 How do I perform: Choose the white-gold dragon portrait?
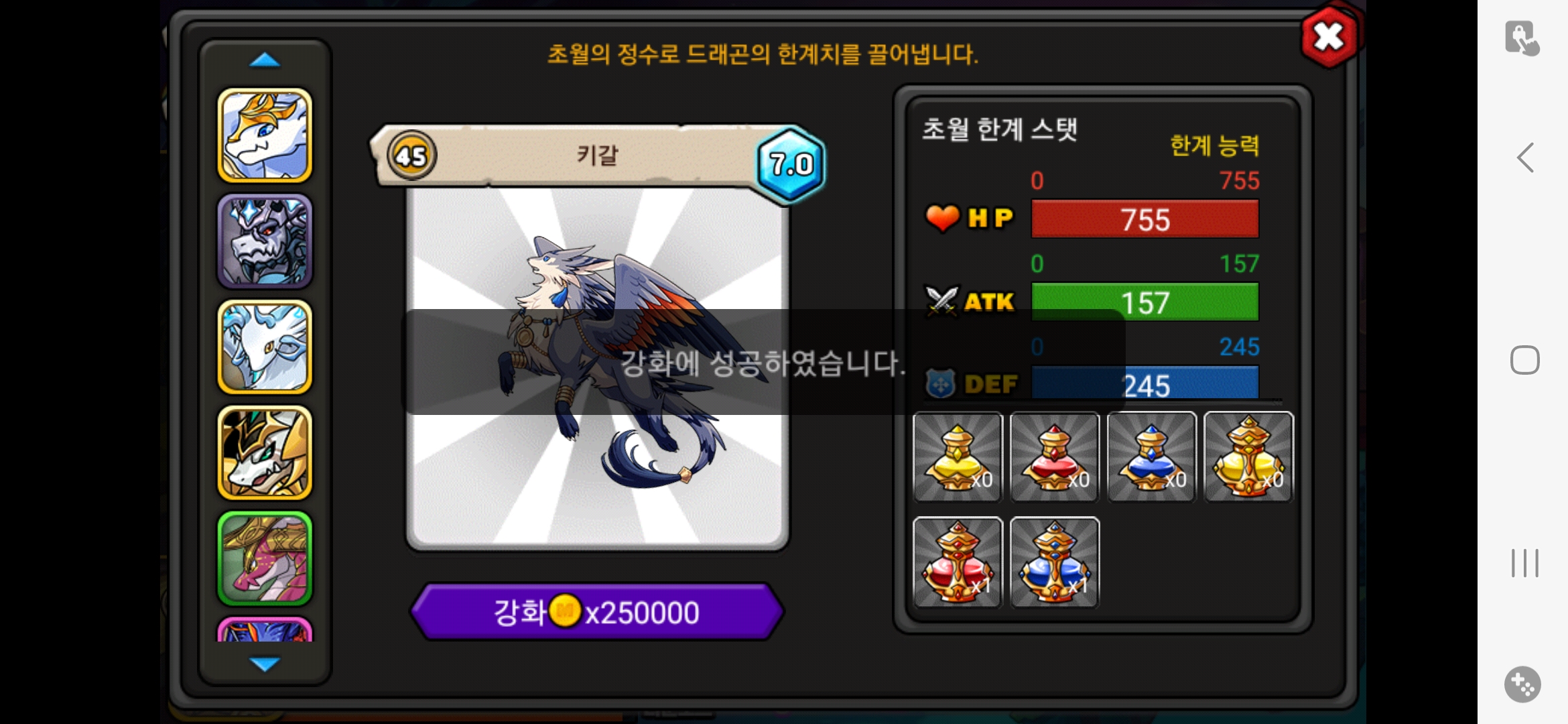265,135
